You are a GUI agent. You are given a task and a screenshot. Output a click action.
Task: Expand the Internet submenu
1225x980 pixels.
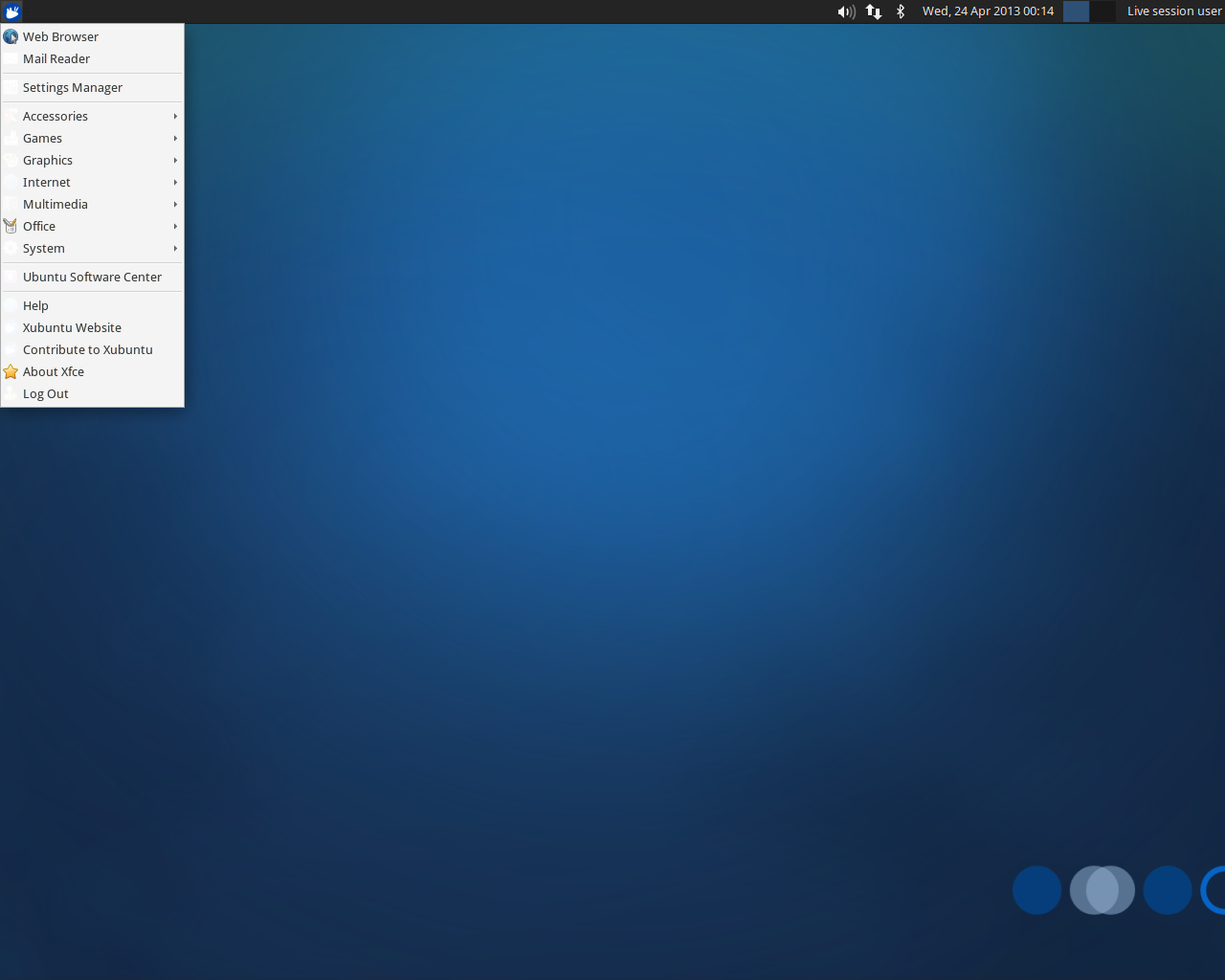pos(92,182)
